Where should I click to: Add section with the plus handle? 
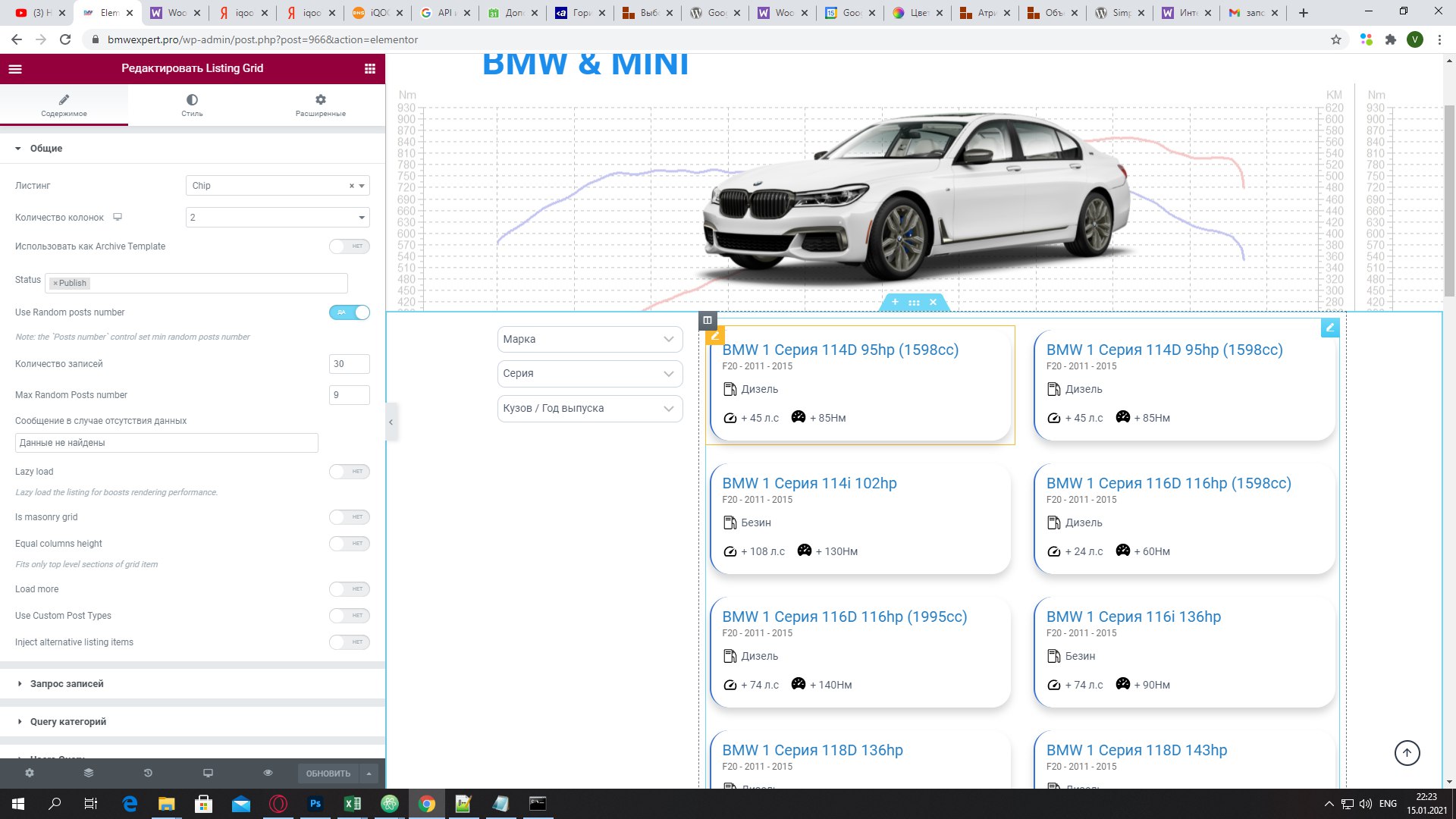pos(895,302)
